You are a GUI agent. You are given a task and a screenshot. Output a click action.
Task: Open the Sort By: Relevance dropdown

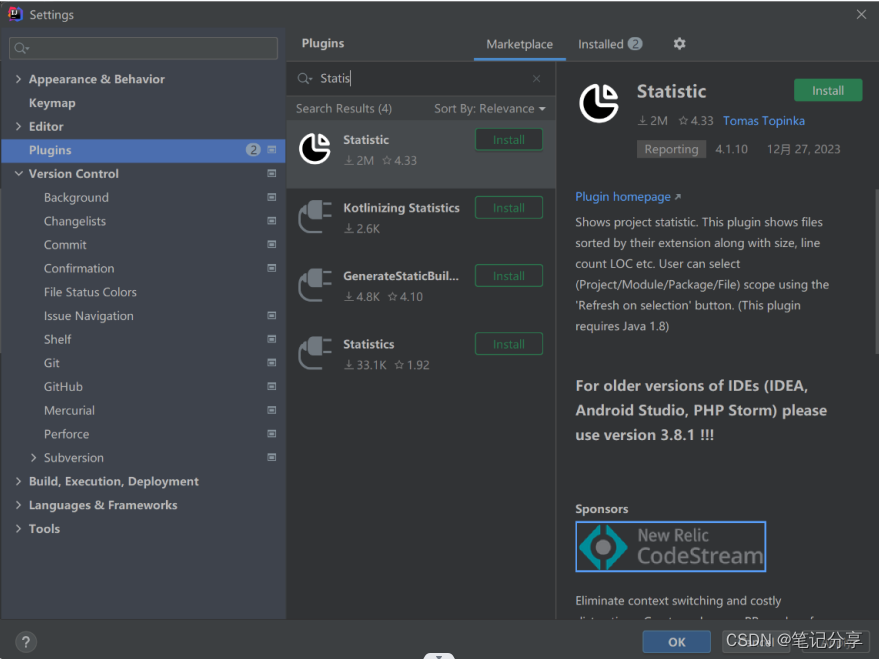click(489, 109)
